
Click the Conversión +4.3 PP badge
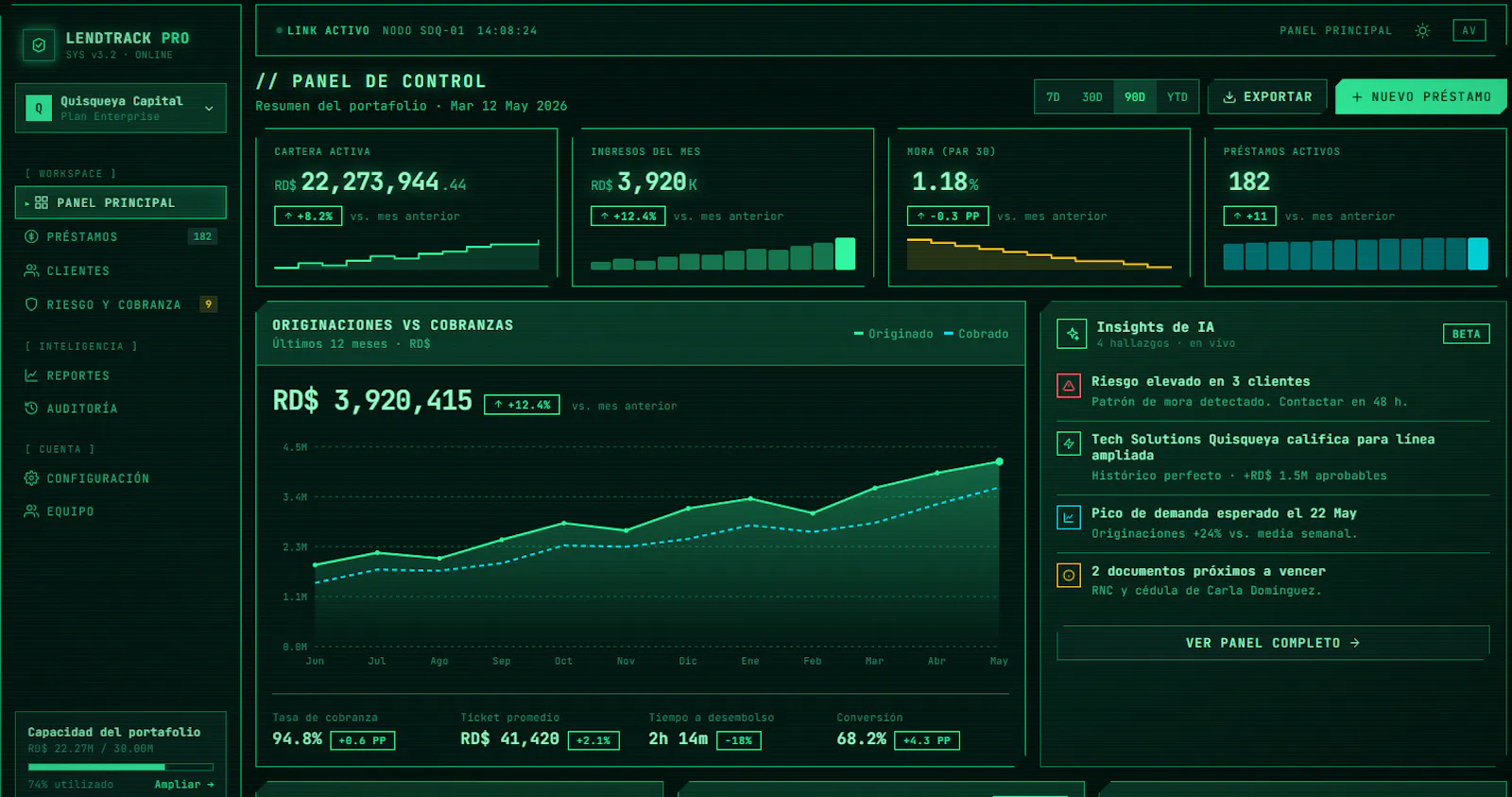(927, 740)
